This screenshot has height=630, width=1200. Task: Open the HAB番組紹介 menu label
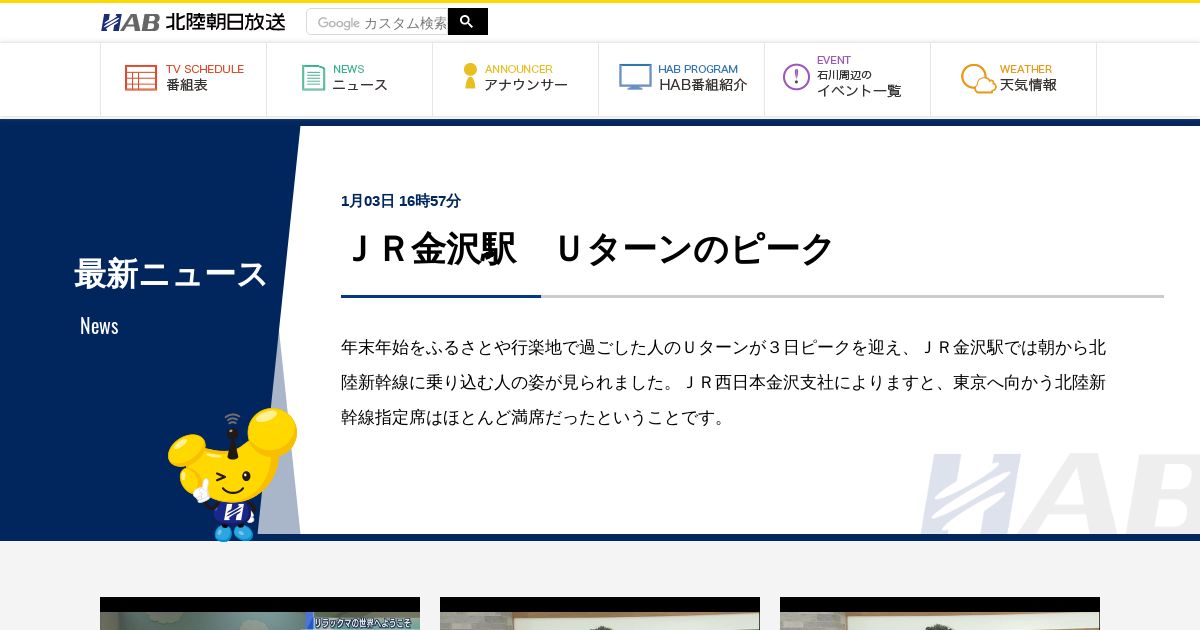(703, 85)
